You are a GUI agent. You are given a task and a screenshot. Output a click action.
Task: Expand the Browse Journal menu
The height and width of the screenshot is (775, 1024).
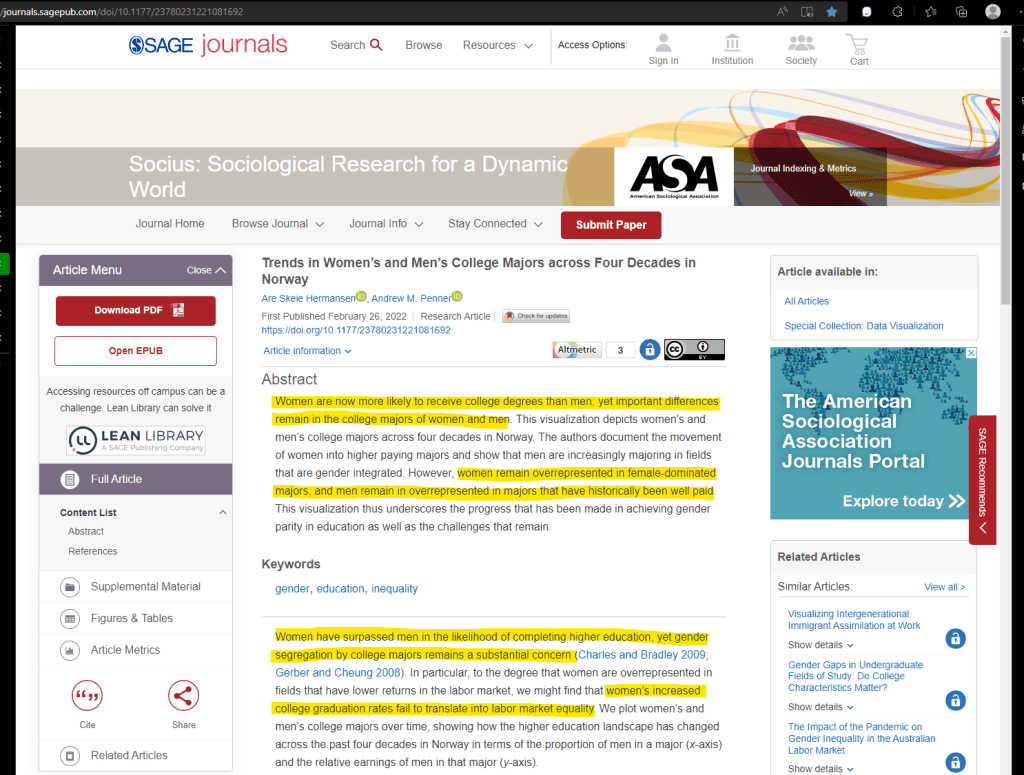(x=278, y=224)
